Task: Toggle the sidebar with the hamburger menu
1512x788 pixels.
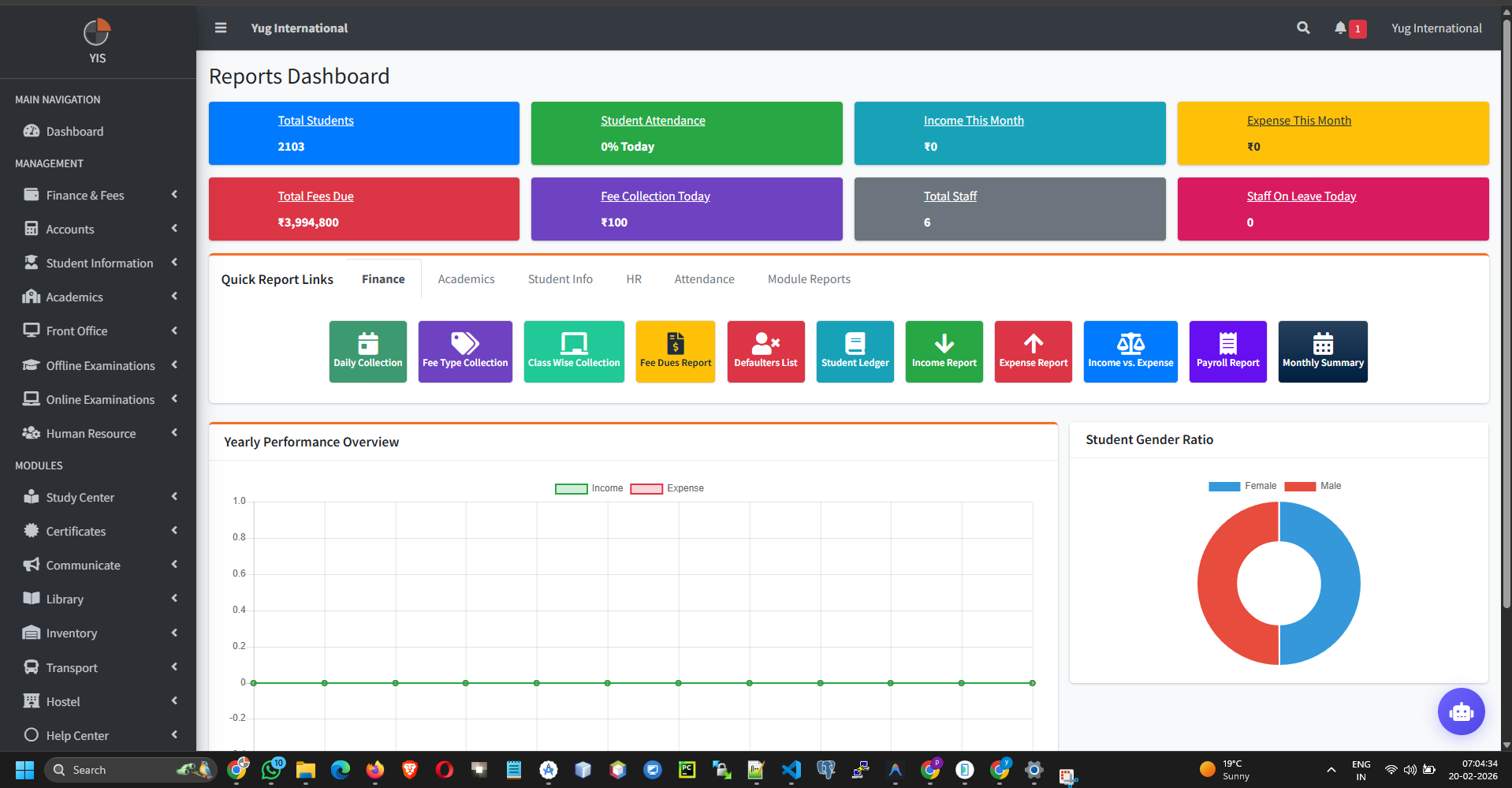Action: click(220, 28)
